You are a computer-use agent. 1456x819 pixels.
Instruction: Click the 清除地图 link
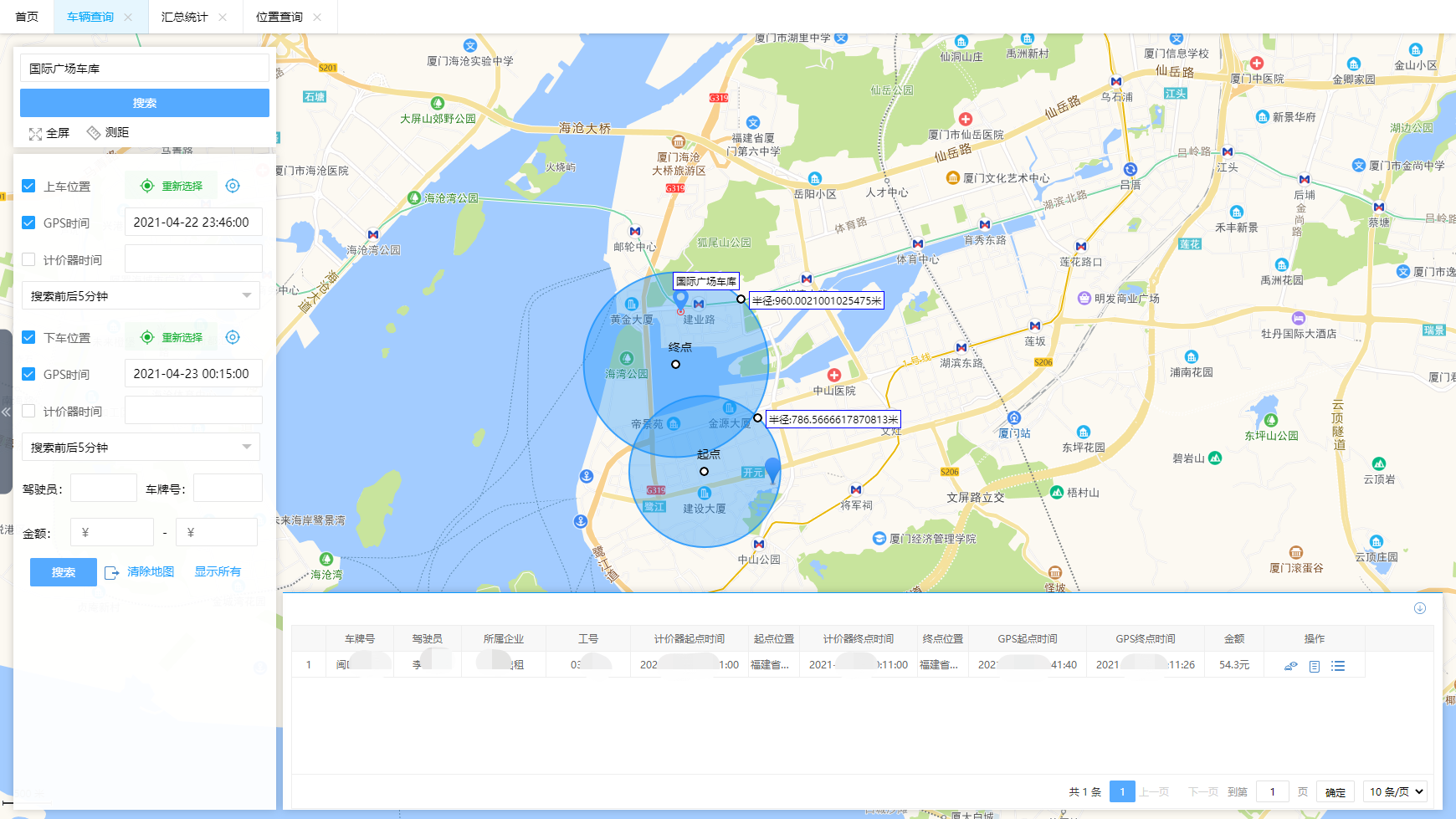pos(150,571)
